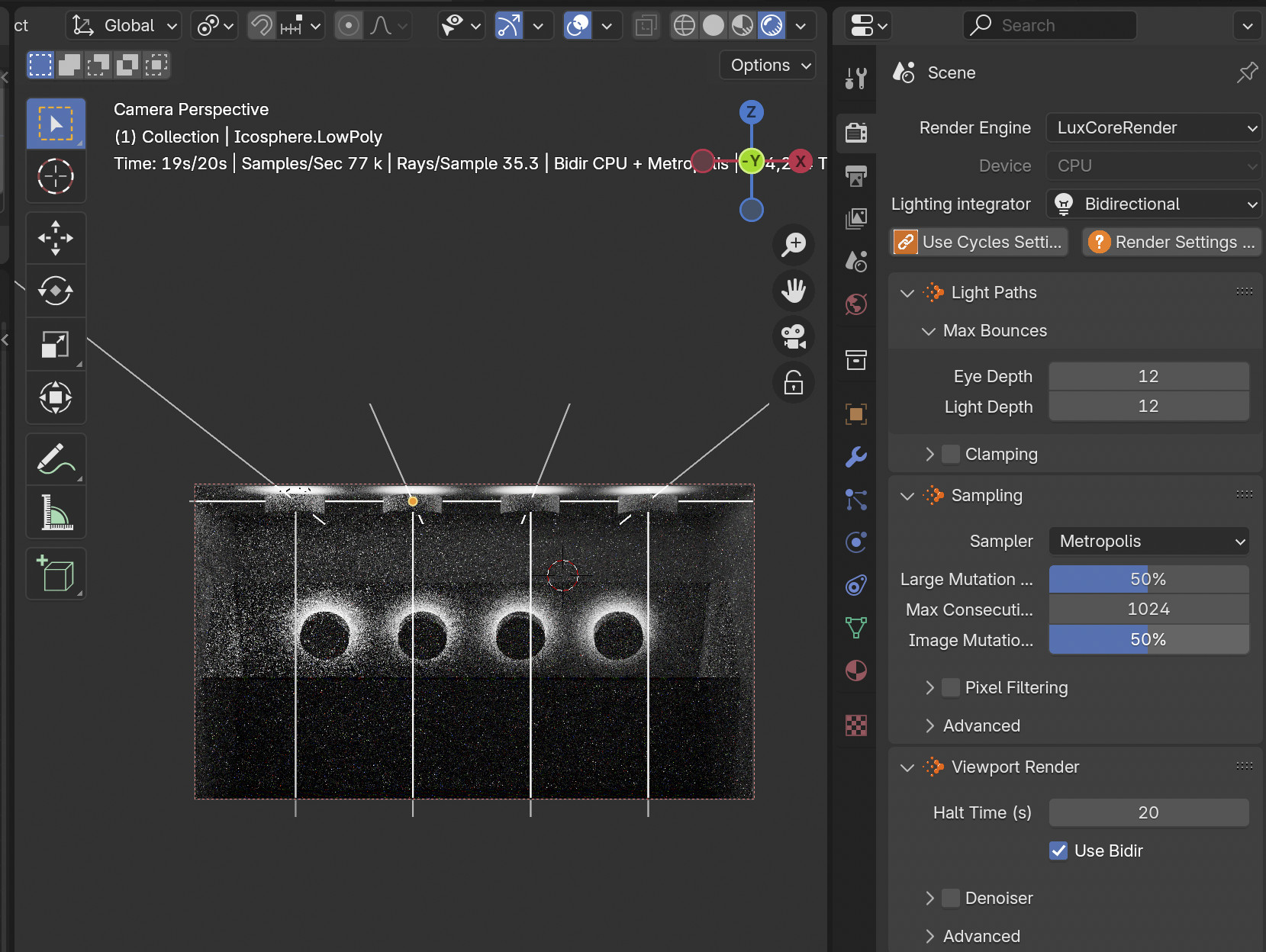Open the Render Settings help button
Viewport: 1266px width, 952px height.
(1171, 242)
